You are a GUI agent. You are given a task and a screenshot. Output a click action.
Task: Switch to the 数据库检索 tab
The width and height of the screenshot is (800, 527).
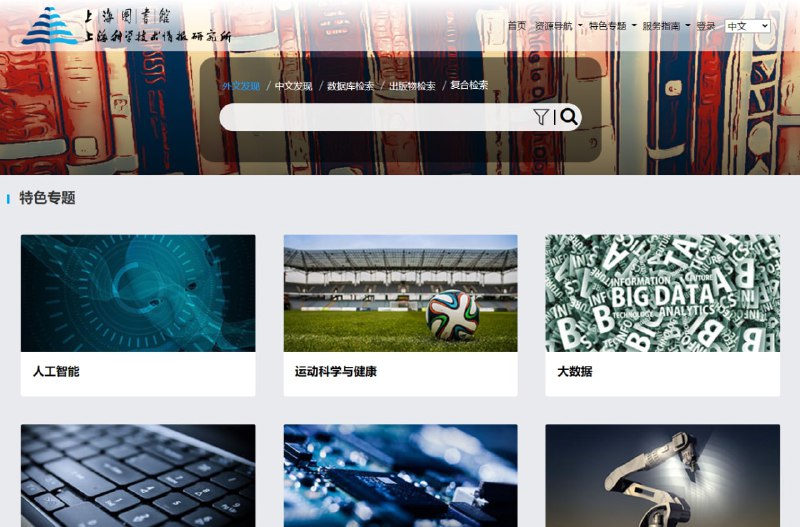tap(350, 86)
